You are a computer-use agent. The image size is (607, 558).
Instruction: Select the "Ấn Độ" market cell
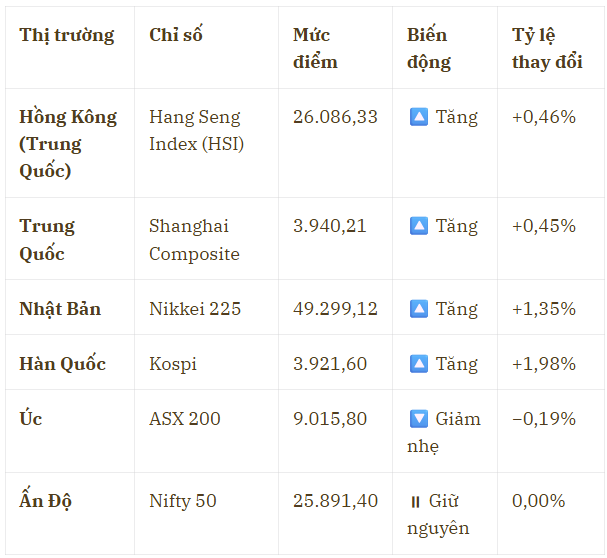pyautogui.click(x=46, y=501)
